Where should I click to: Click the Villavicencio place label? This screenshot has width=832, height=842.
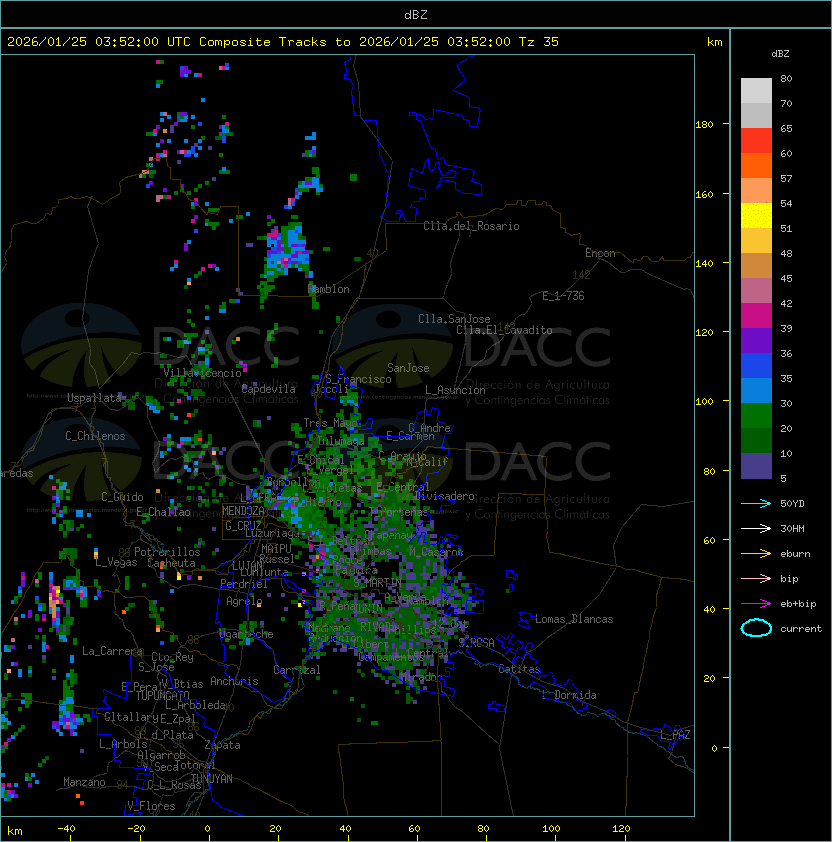pyautogui.click(x=202, y=373)
